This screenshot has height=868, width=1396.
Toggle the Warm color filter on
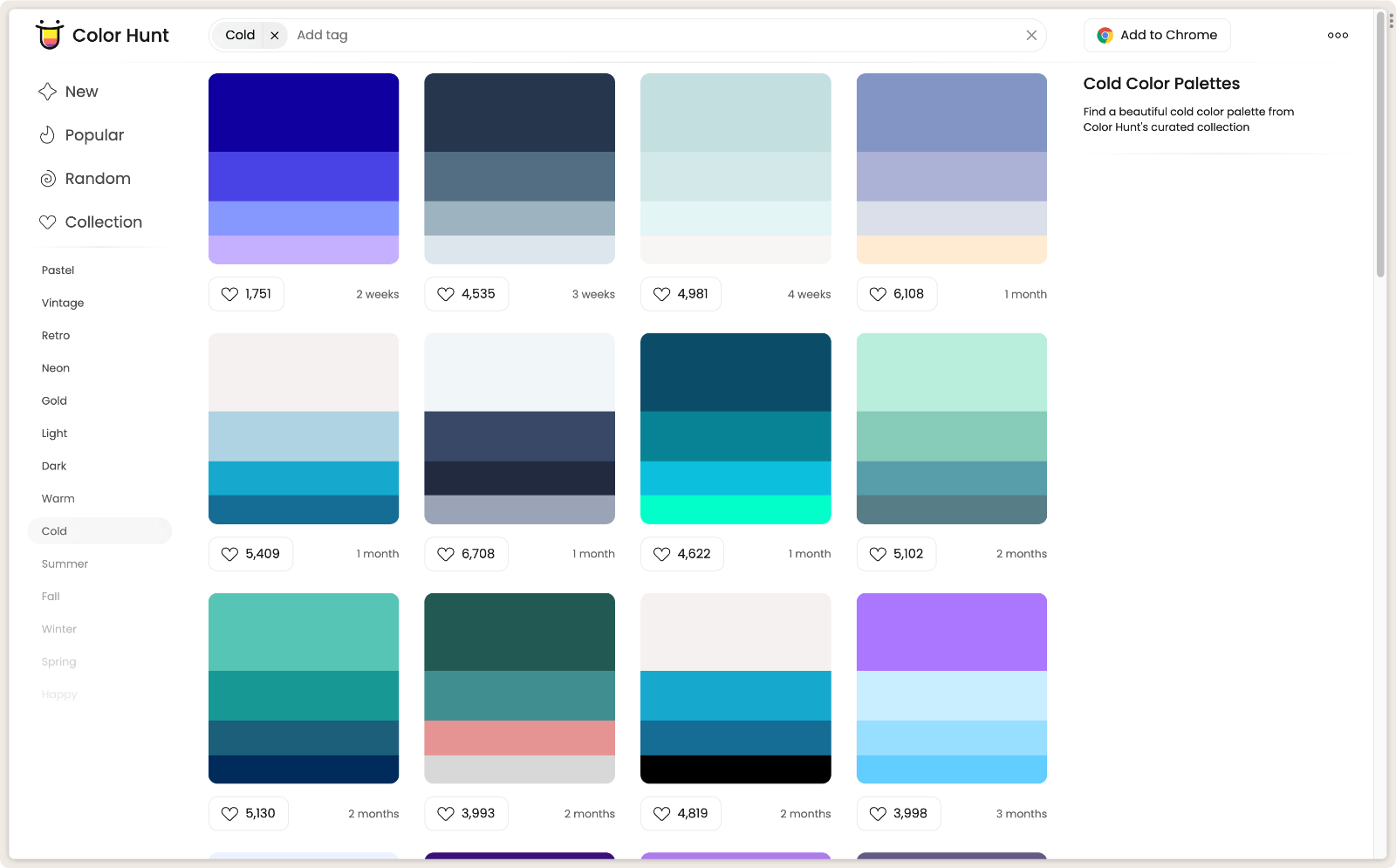pos(58,498)
